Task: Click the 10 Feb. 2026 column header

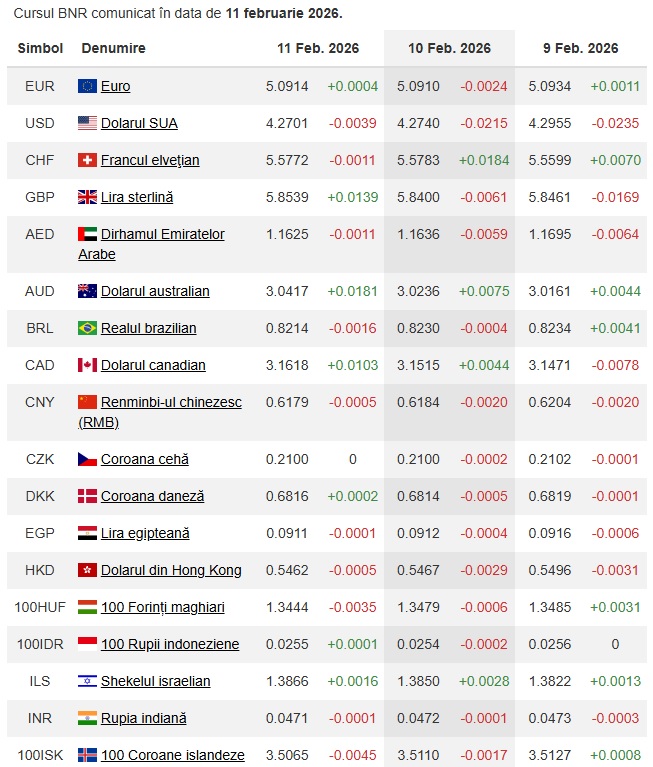Action: [x=449, y=48]
